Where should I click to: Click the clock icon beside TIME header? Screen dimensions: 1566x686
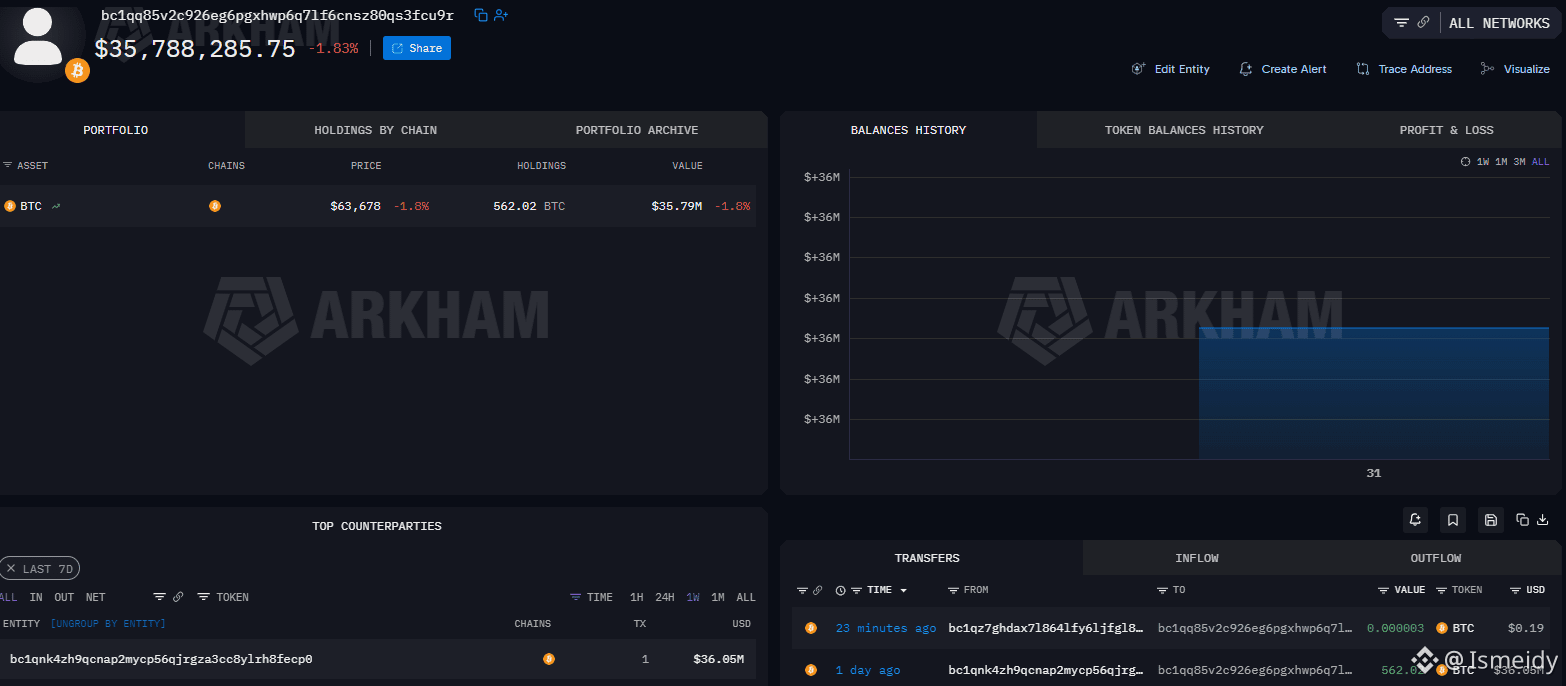coord(840,590)
